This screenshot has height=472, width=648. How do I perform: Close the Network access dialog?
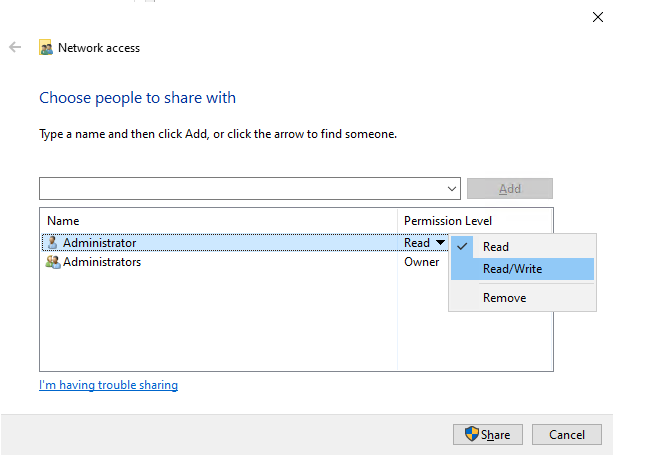click(x=598, y=17)
